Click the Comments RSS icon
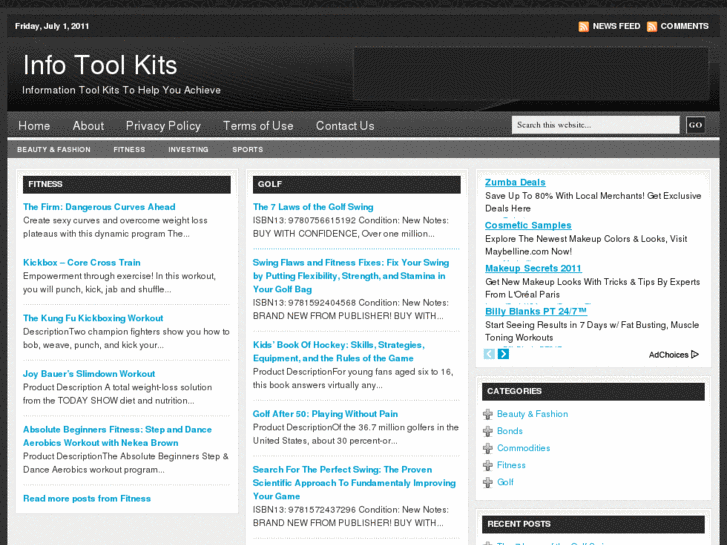727x545 pixels. click(652, 26)
